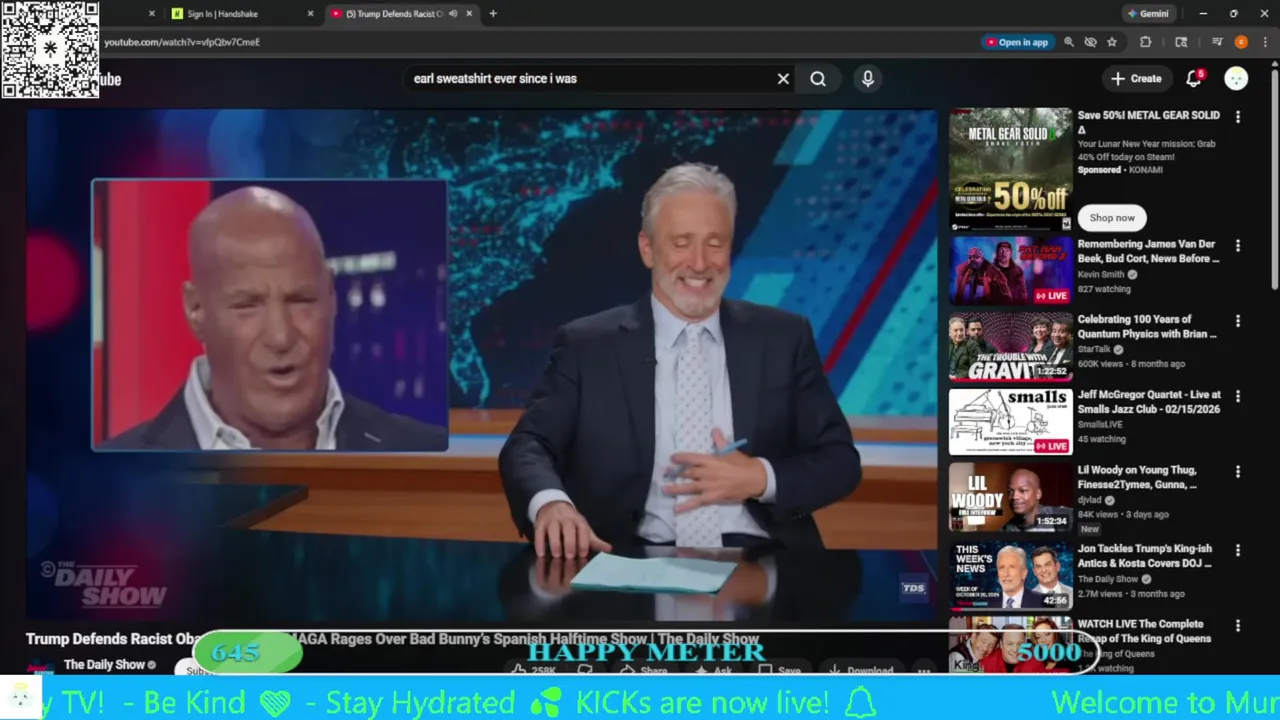The height and width of the screenshot is (720, 1280).
Task: Open Smalls Jazz Club live thumbnail
Action: click(1010, 421)
